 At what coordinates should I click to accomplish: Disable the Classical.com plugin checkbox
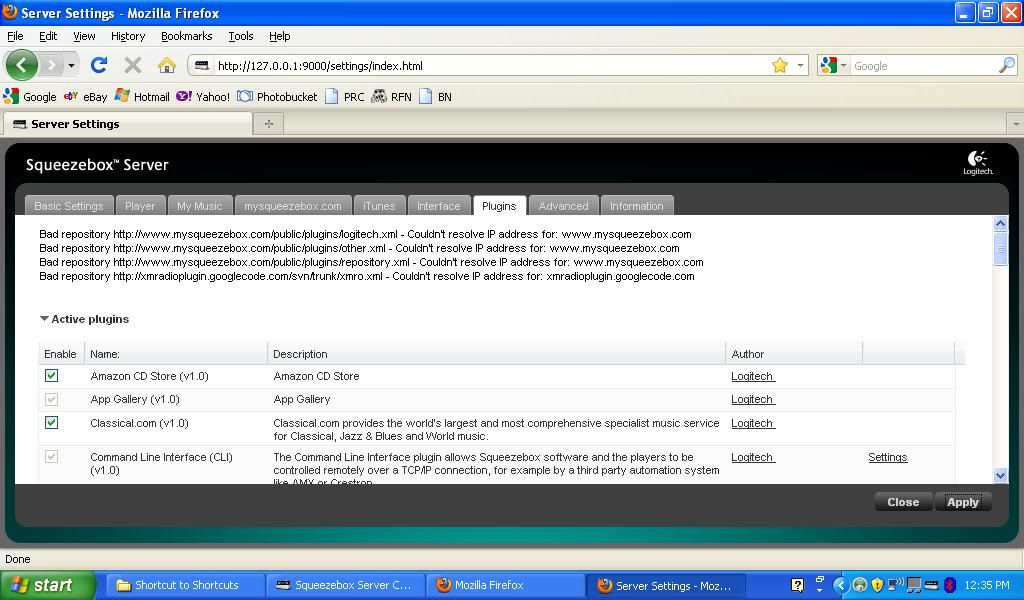(x=52, y=423)
